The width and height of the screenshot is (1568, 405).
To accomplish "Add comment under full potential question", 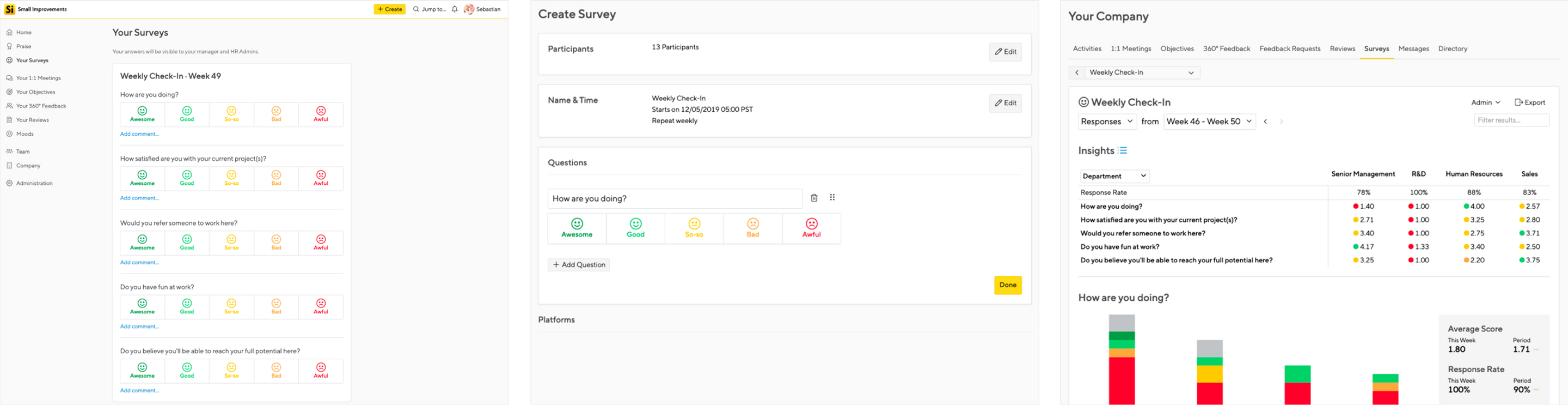I will click(x=139, y=390).
